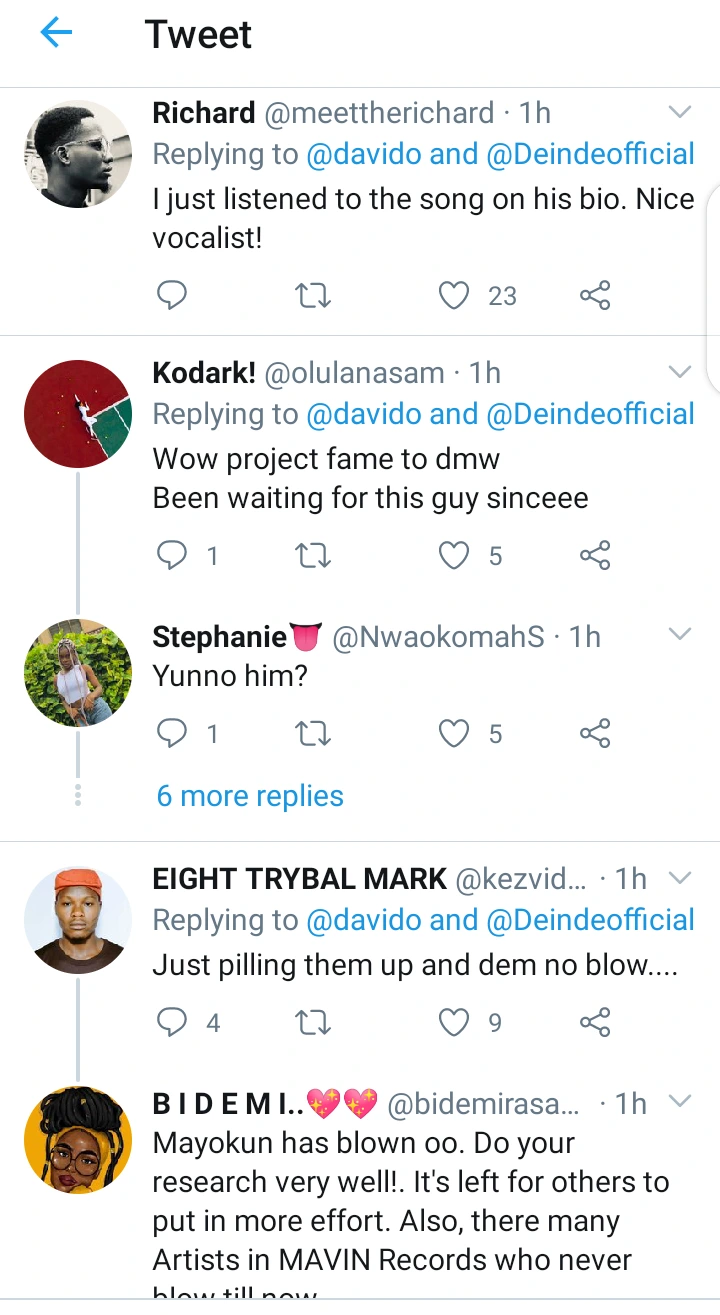Screen dimensions: 720x1315
Task: Like Richard's tweet with 23 likes
Action: pos(455,295)
